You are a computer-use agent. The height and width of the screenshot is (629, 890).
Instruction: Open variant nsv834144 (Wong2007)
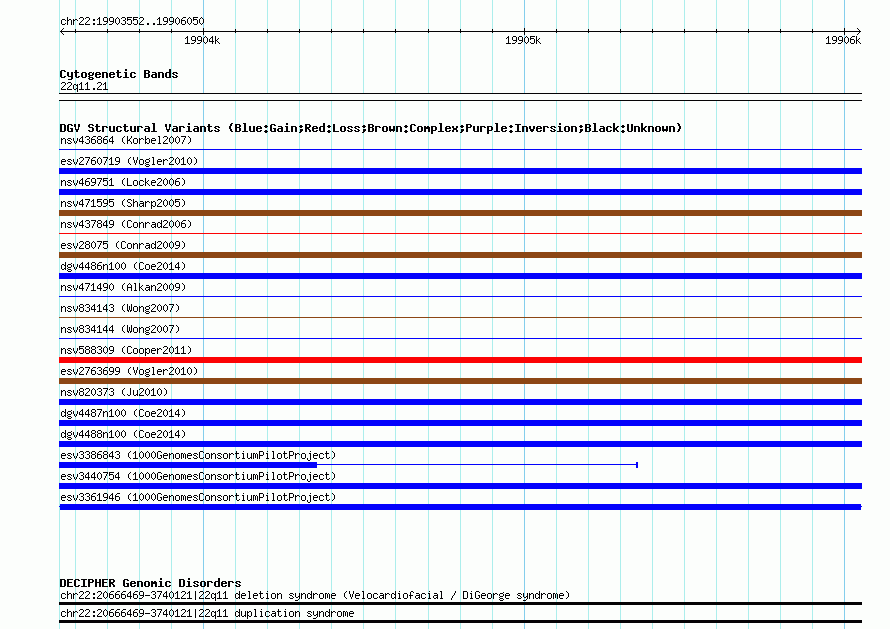[x=120, y=329]
